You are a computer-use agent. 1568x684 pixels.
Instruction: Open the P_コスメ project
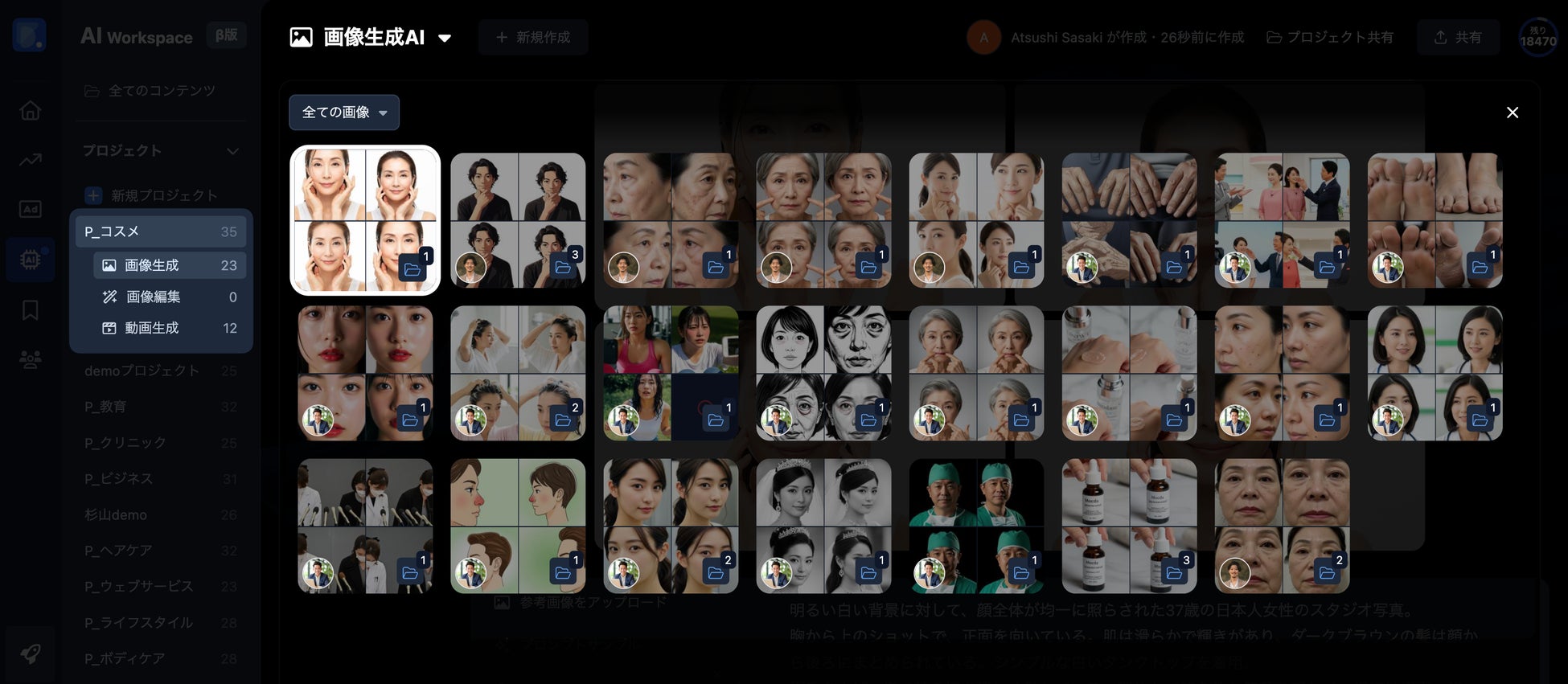[x=161, y=231]
